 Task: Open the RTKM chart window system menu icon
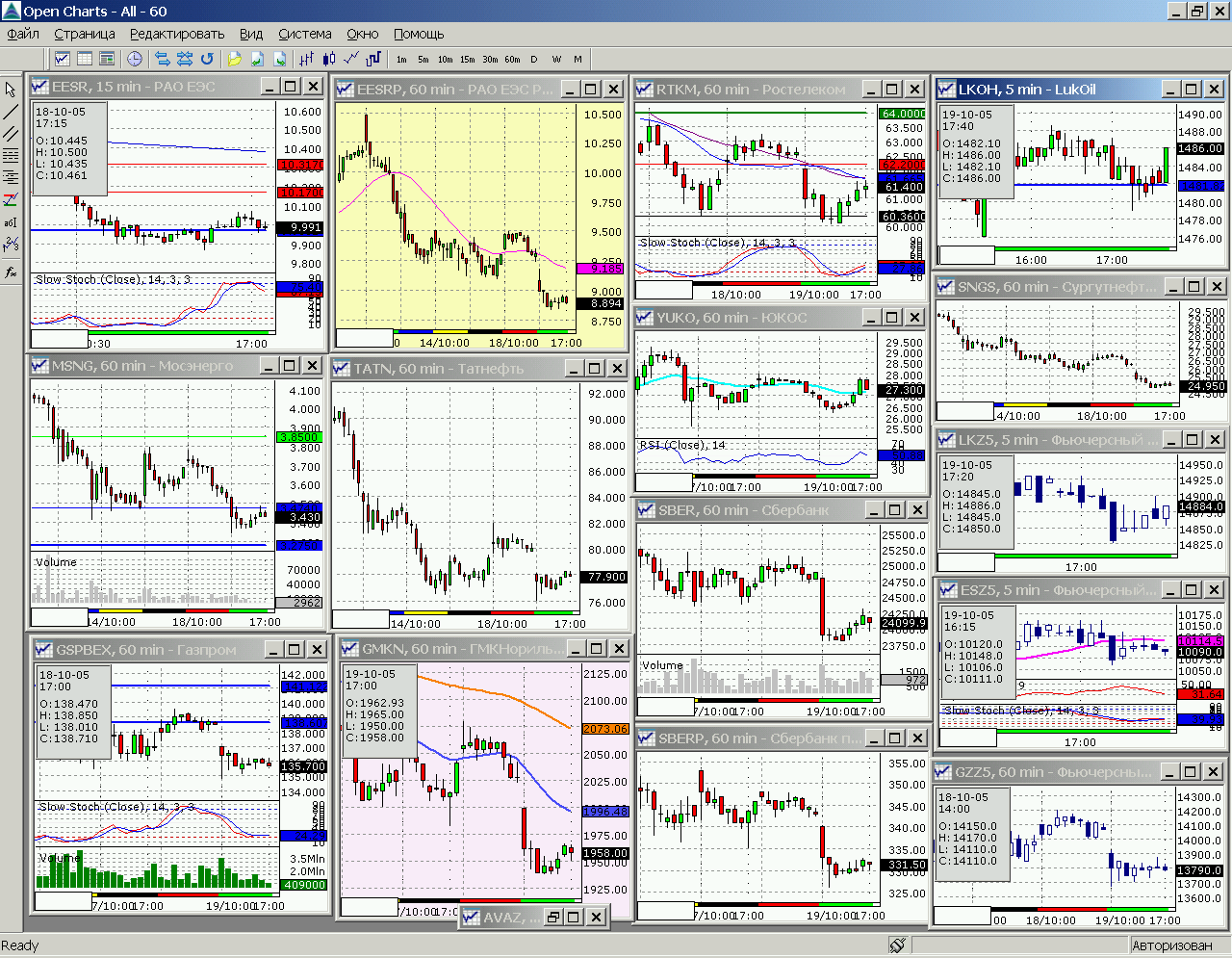pos(645,90)
